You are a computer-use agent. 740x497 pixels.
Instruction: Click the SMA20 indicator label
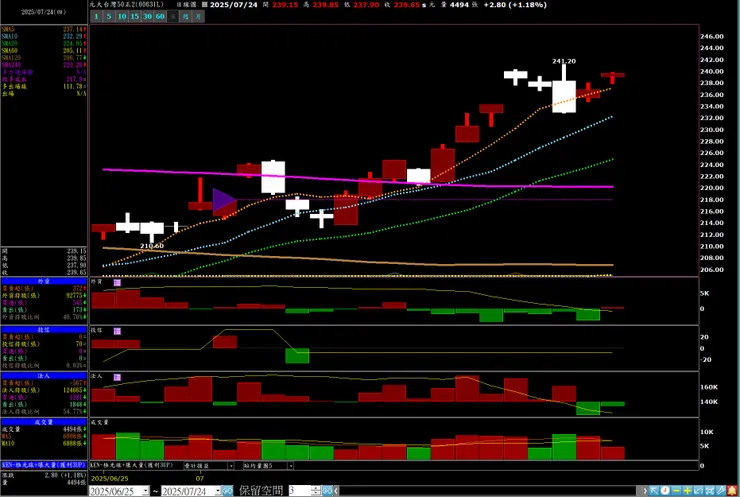pos(9,43)
